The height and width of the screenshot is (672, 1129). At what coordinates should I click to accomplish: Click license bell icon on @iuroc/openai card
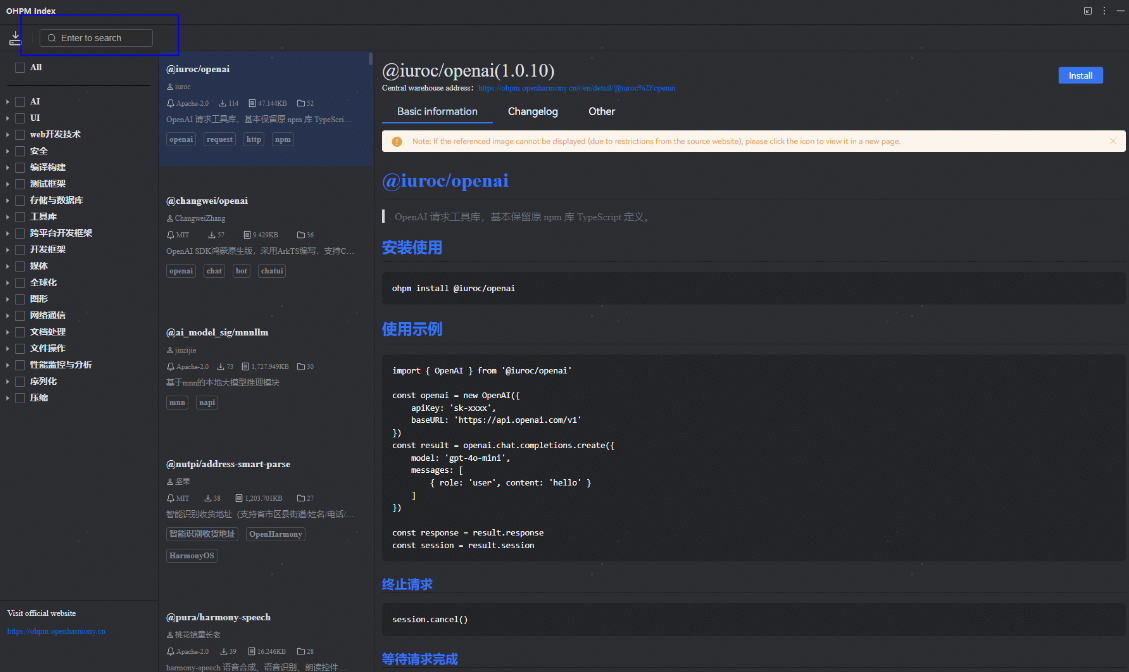pyautogui.click(x=170, y=103)
